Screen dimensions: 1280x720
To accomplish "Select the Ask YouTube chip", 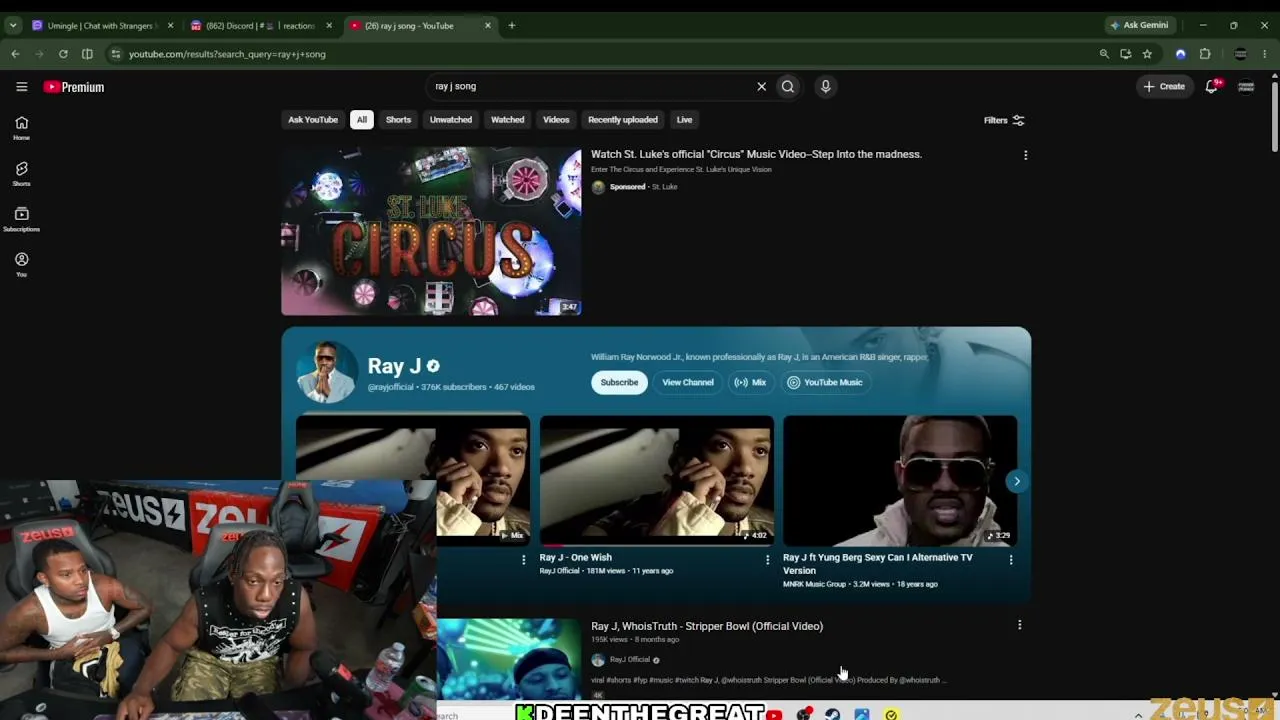I will coord(313,120).
